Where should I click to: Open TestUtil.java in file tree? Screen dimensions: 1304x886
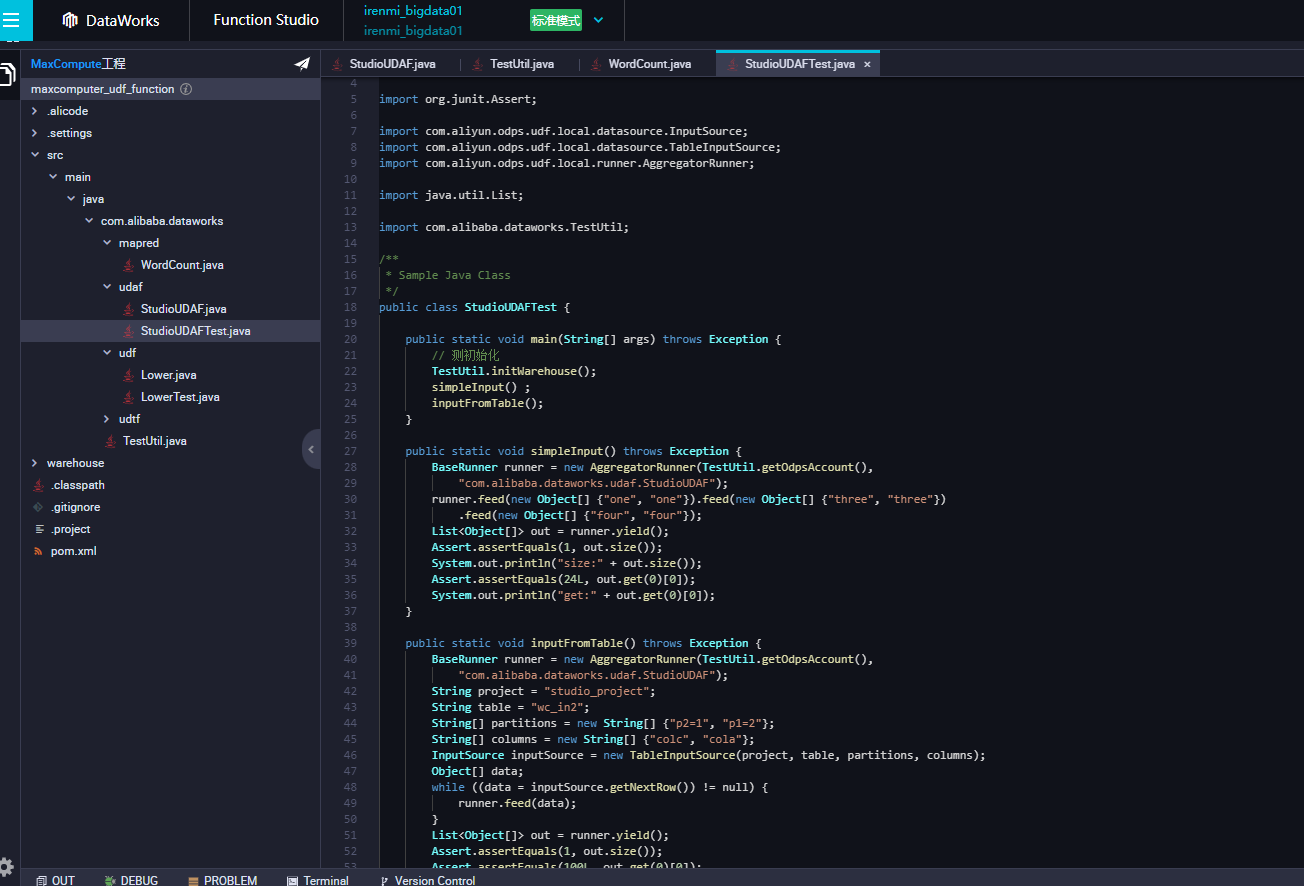tap(154, 441)
